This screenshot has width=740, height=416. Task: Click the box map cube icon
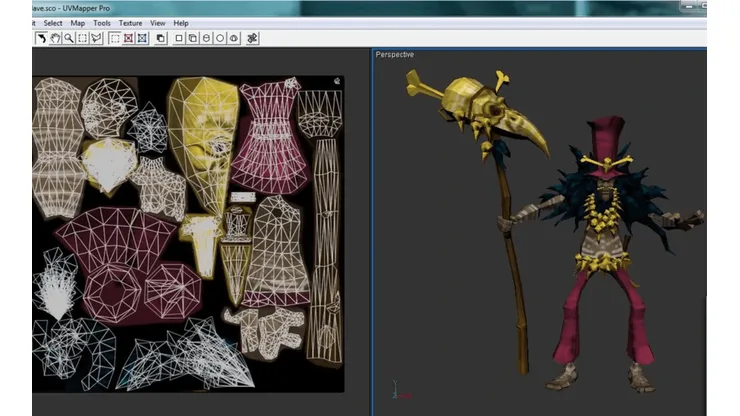[x=193, y=38]
